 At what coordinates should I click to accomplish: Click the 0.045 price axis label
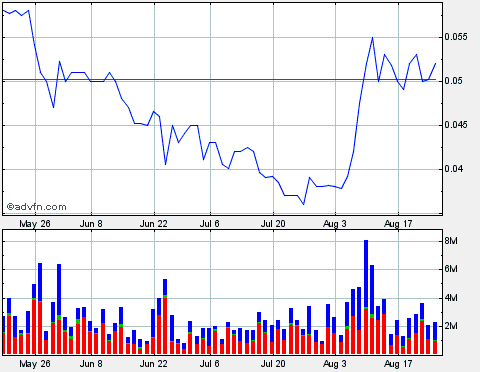(x=456, y=125)
